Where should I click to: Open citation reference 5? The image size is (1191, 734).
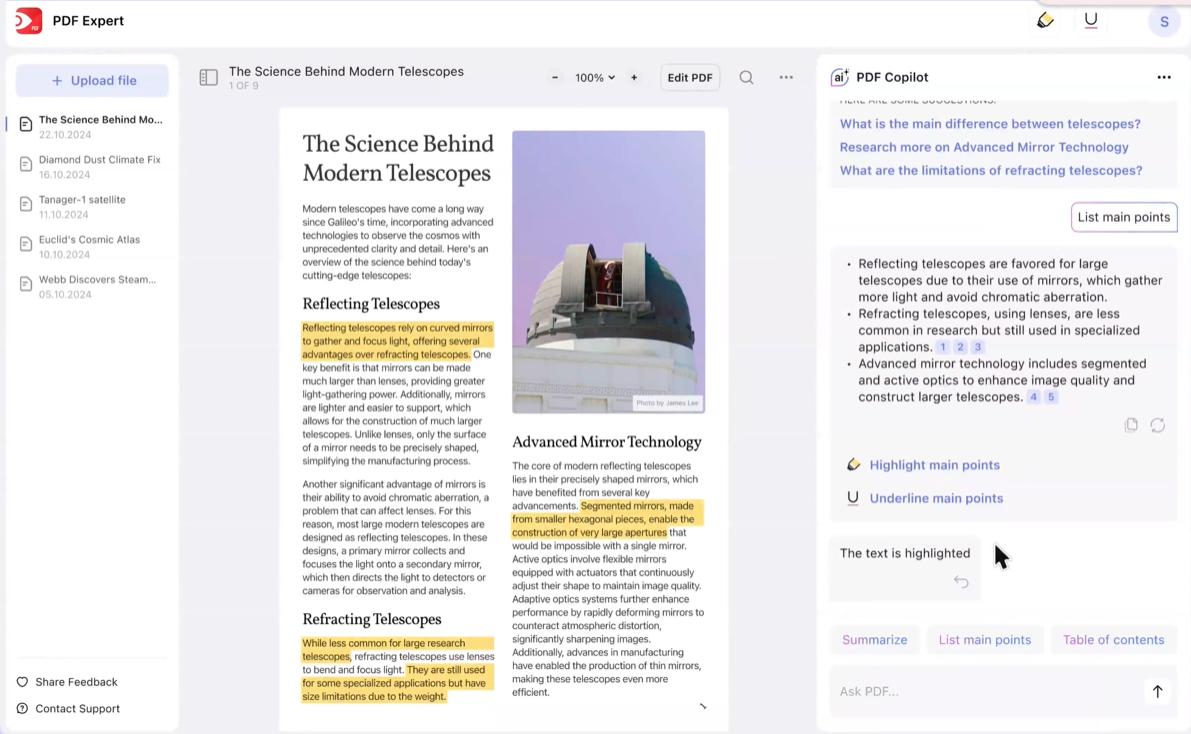[x=1051, y=397]
